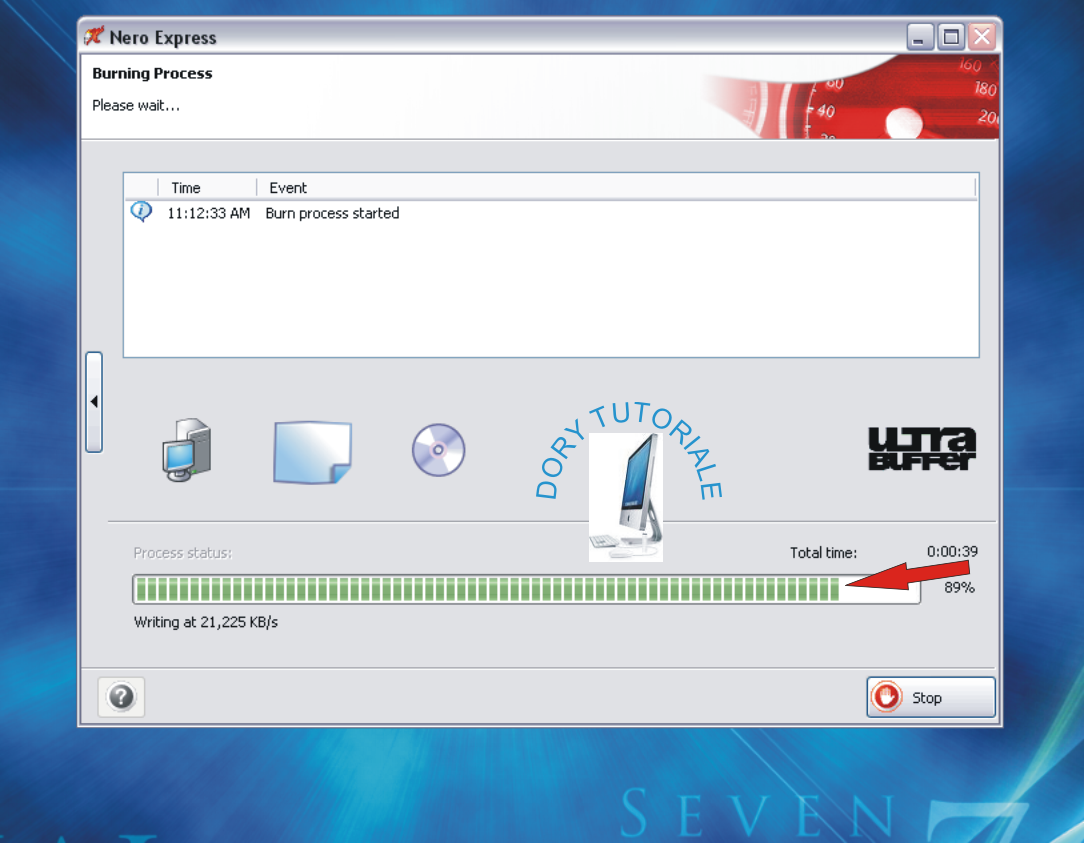Click the burn progress bar
This screenshot has width=1084, height=843.
pos(526,589)
